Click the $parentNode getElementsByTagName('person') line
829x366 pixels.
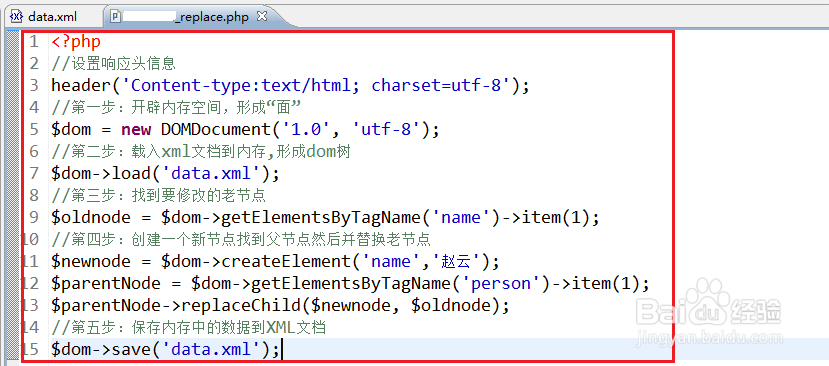(350, 283)
